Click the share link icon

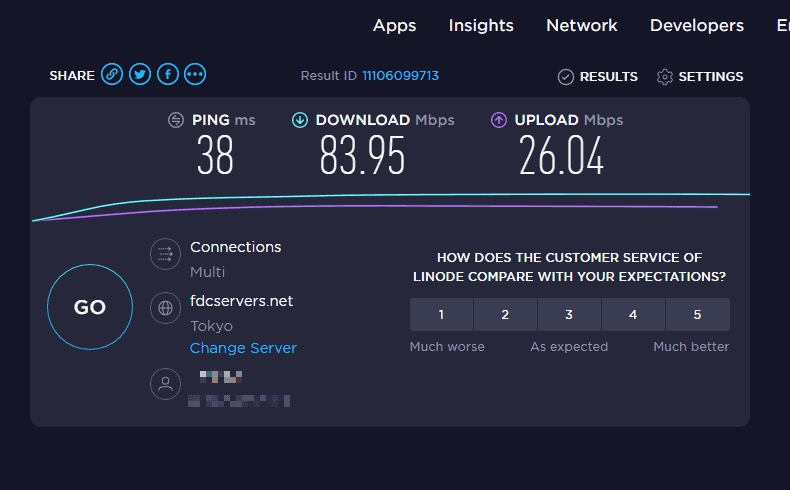pyautogui.click(x=112, y=75)
